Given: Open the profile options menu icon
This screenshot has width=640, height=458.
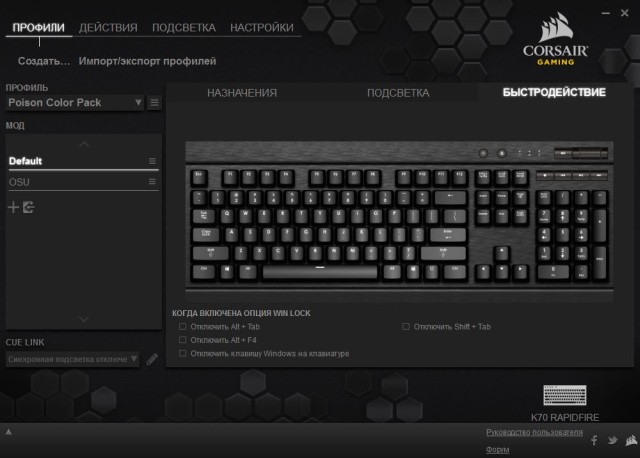Looking at the screenshot, I should point(154,103).
